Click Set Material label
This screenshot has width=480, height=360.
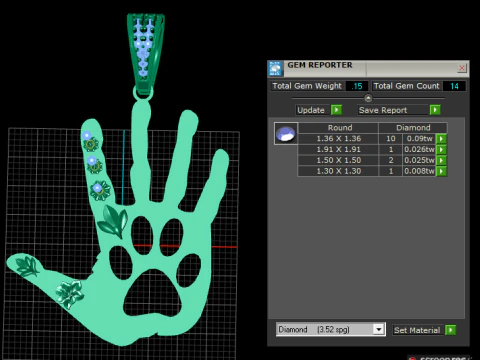[x=417, y=330]
